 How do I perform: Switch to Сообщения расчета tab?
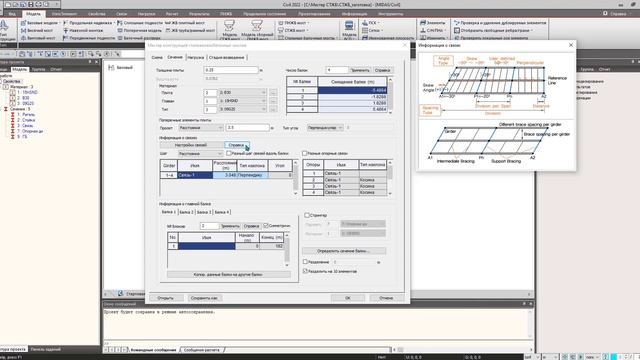(x=202, y=350)
